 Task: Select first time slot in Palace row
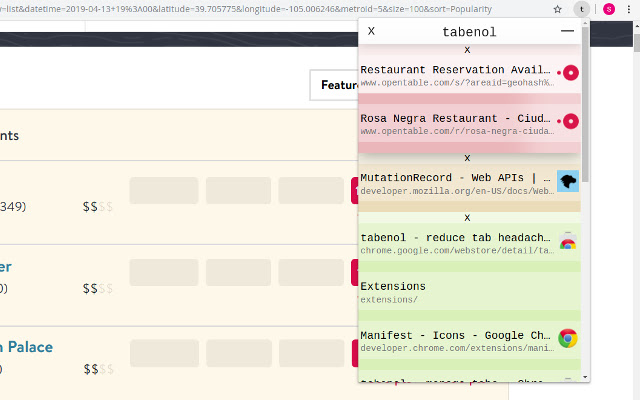[164, 353]
